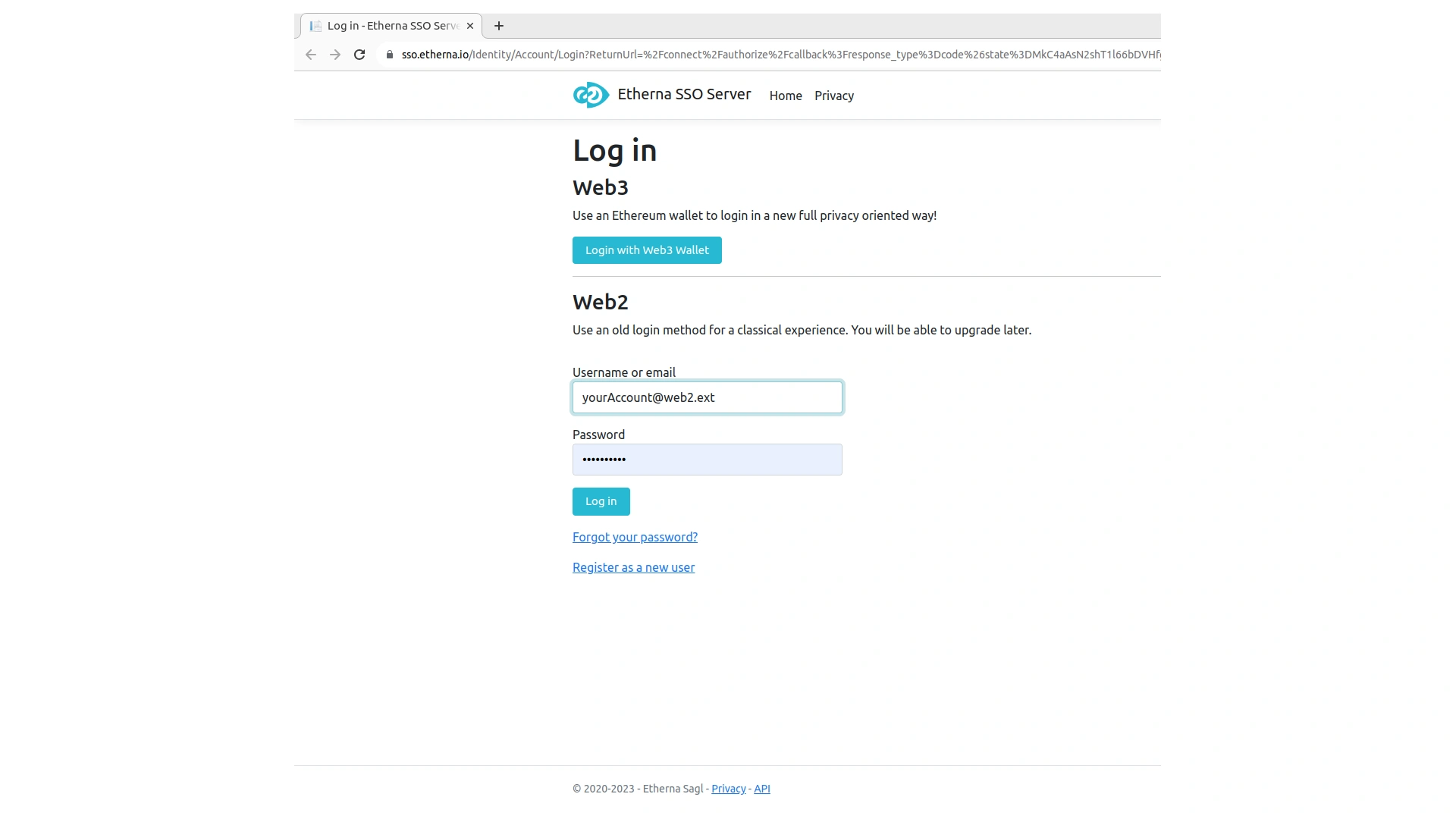
Task: Click Login with Web3 Wallet button
Action: pyautogui.click(x=647, y=250)
